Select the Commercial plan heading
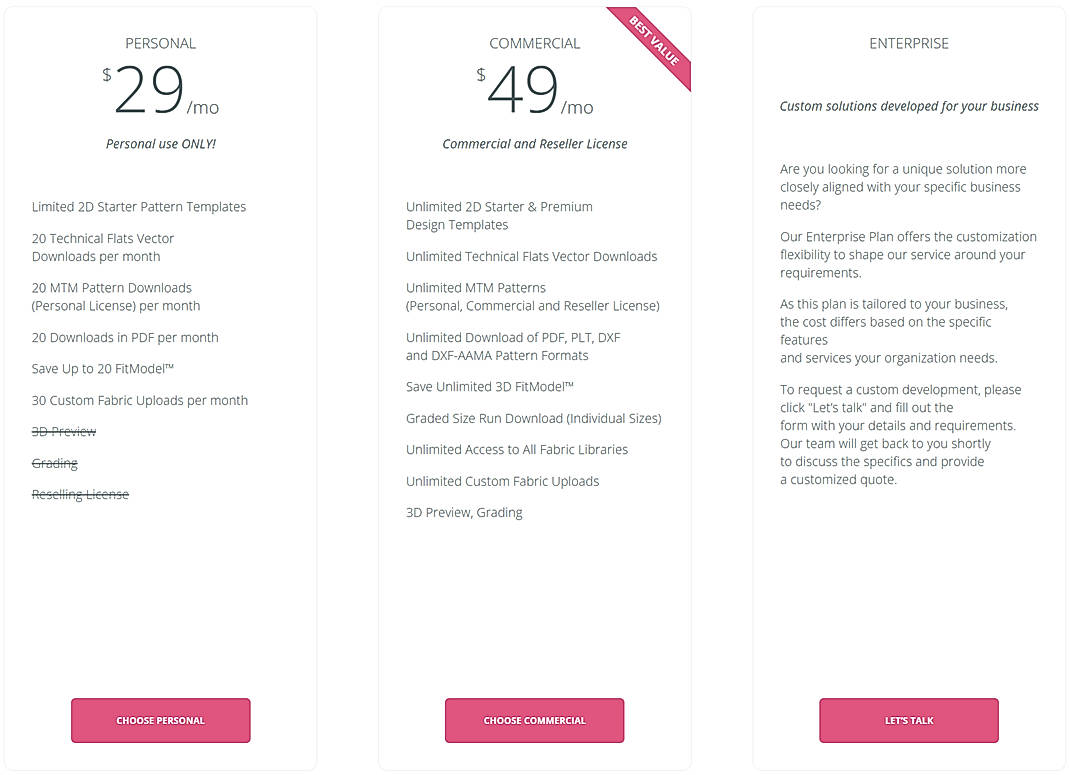Image resolution: width=1070 pixels, height=775 pixels. click(534, 43)
